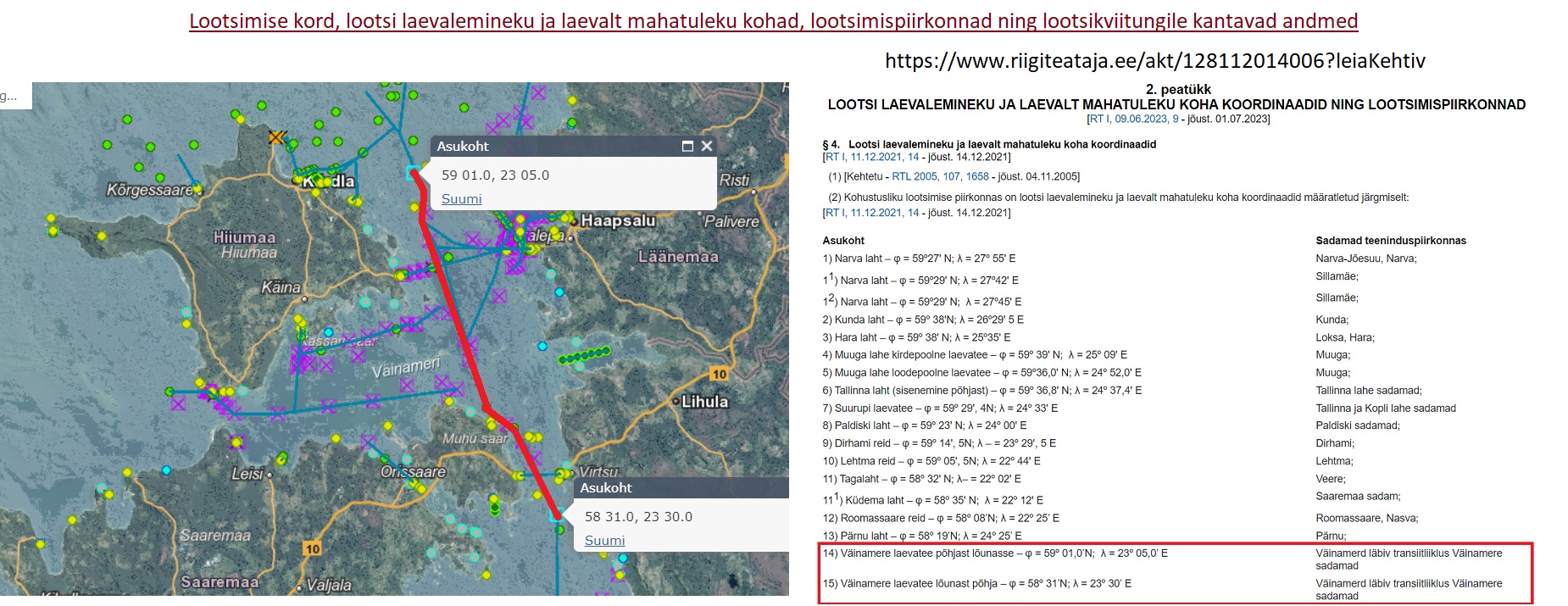Select the 2. peatükk chapter heading
This screenshot has height=606, width=1568.
click(1177, 89)
